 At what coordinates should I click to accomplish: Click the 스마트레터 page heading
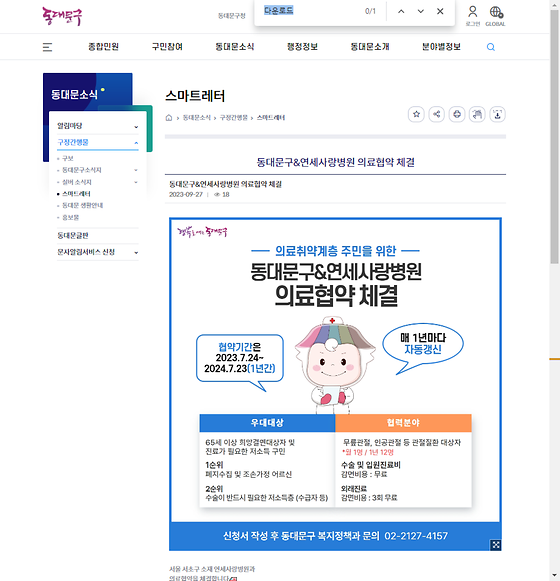[x=195, y=96]
